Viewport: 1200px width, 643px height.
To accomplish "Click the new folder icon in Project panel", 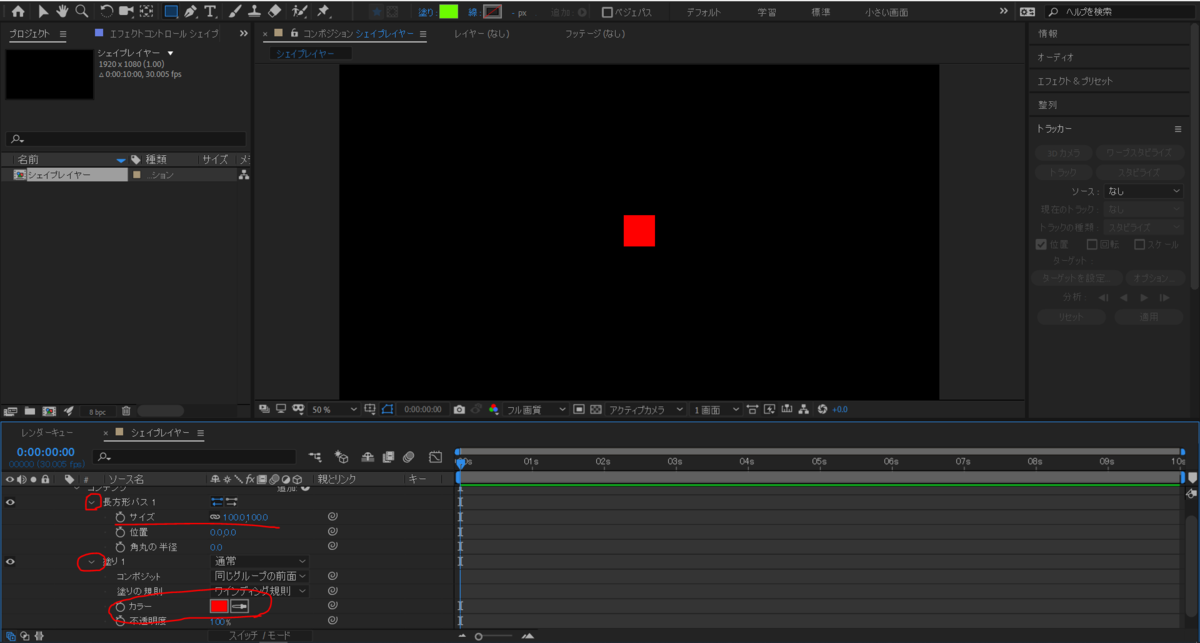I will tap(29, 411).
